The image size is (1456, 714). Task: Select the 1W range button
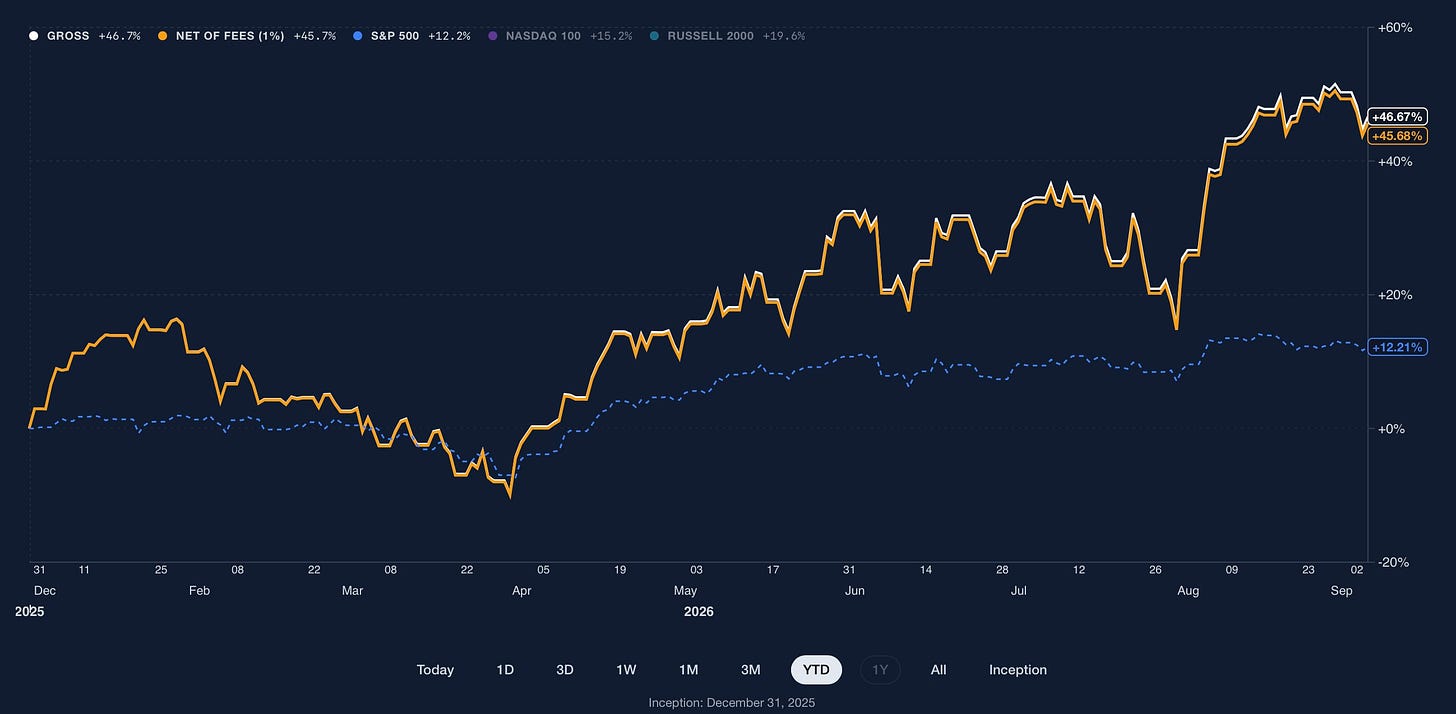(626, 670)
